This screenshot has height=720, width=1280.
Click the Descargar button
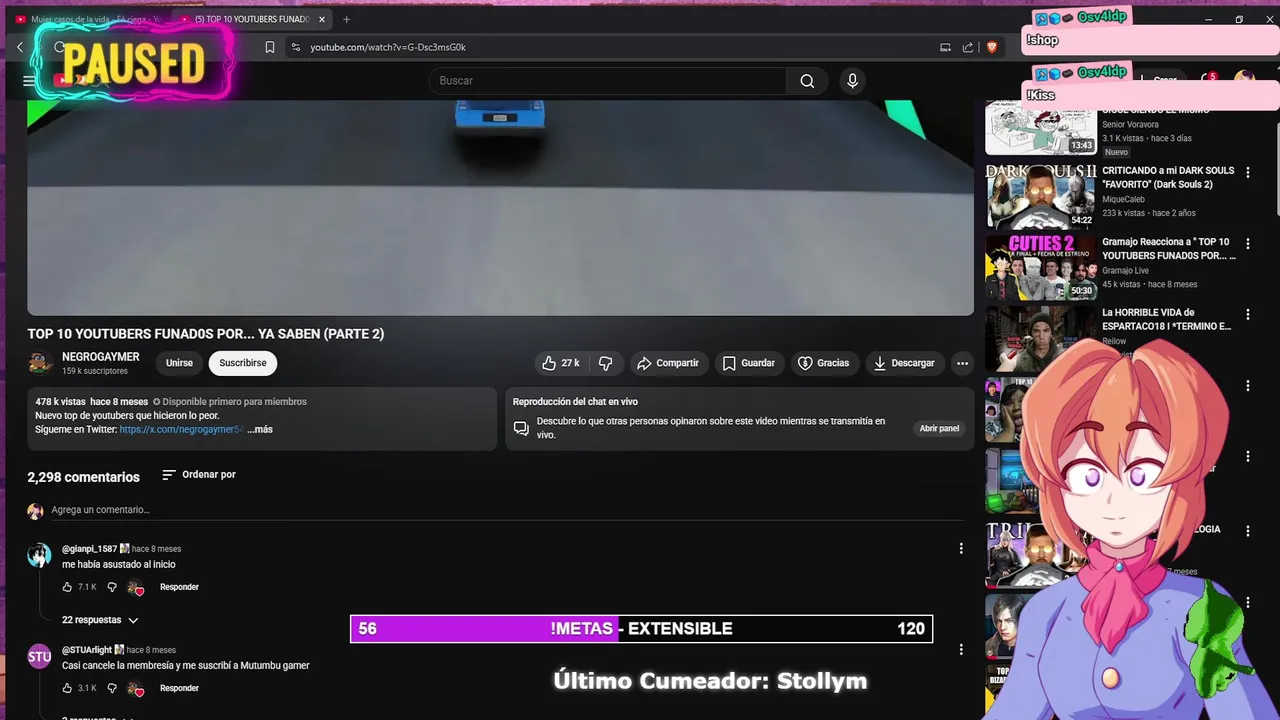pos(904,363)
